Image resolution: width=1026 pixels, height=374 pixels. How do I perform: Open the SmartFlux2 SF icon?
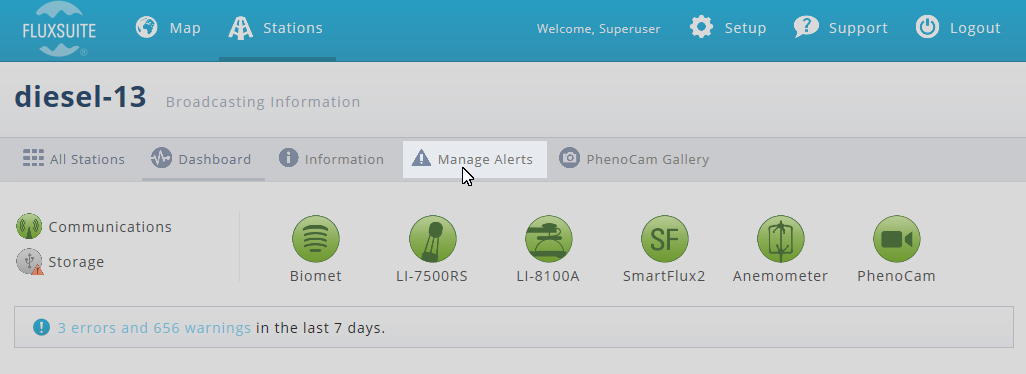click(x=665, y=239)
